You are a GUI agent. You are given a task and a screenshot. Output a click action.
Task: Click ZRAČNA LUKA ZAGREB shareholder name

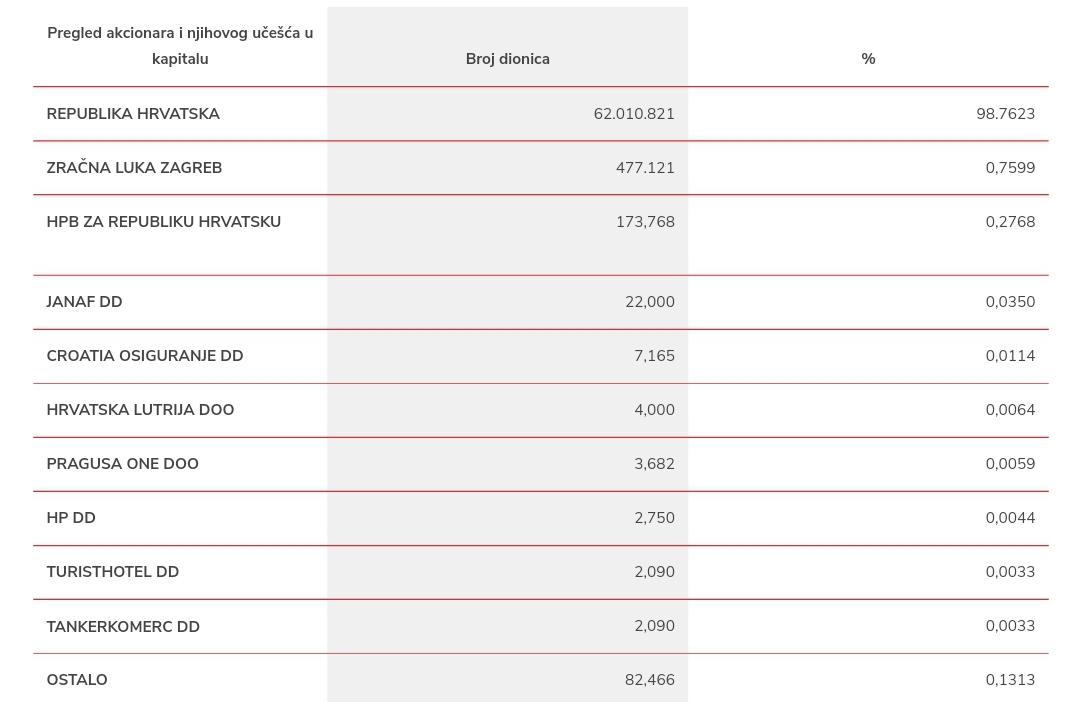134,168
